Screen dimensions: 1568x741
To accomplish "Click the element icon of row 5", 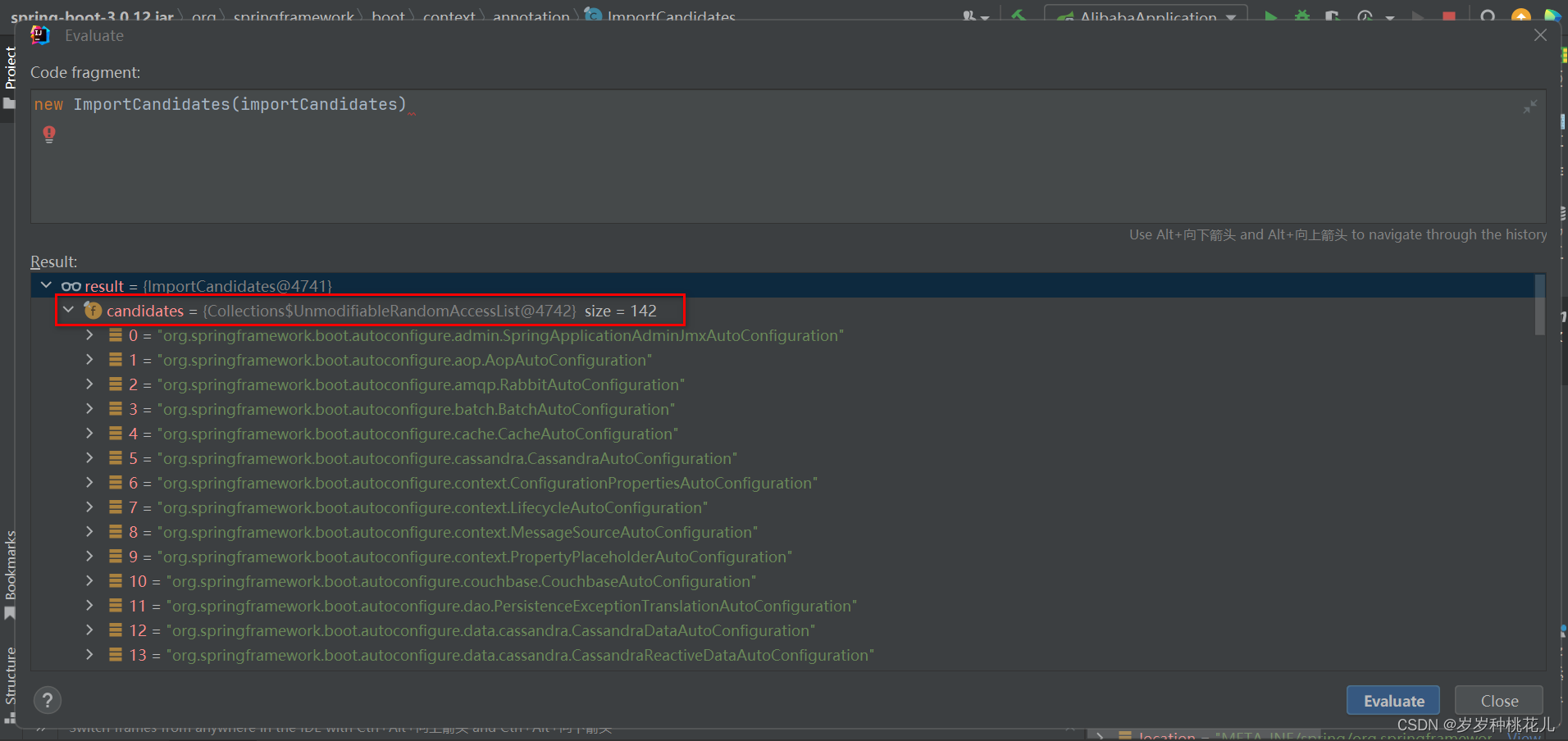I will pos(116,458).
